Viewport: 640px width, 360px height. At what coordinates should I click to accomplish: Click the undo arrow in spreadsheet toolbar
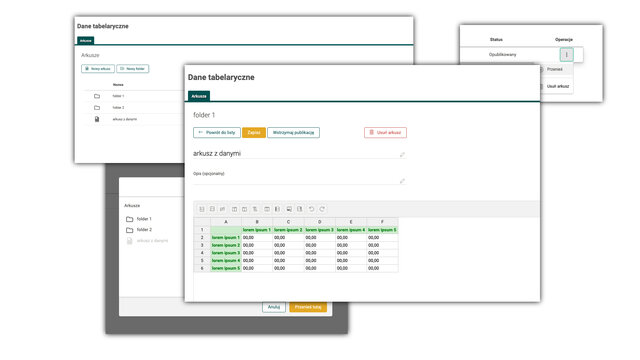(311, 209)
